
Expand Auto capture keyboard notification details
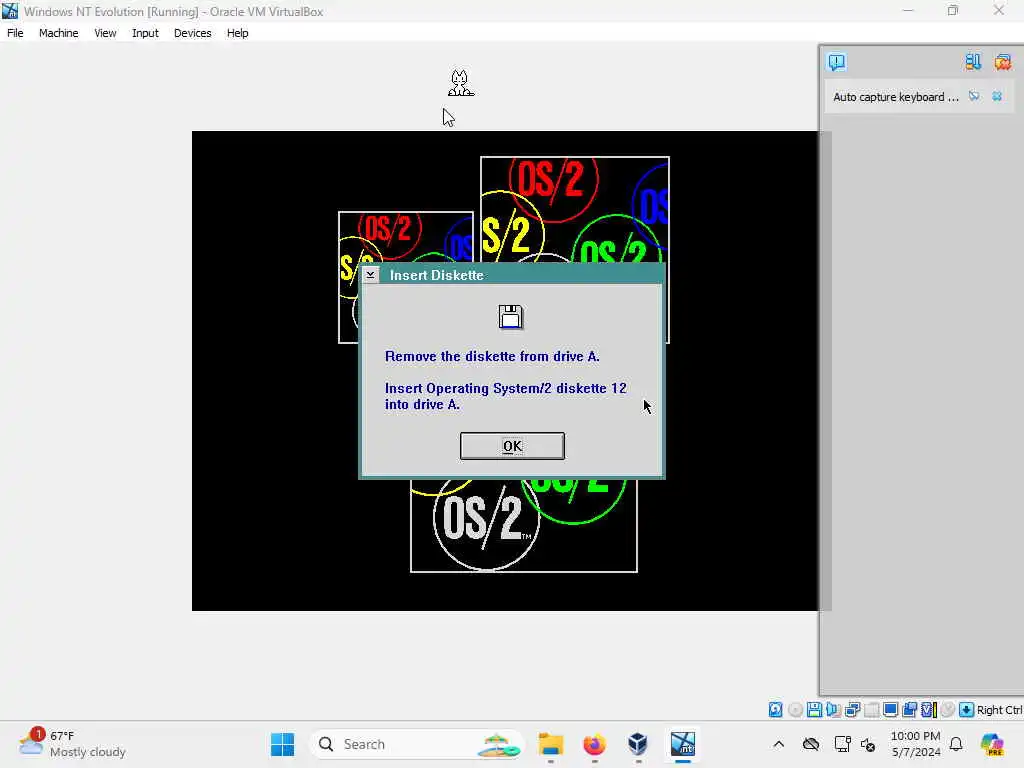click(974, 97)
